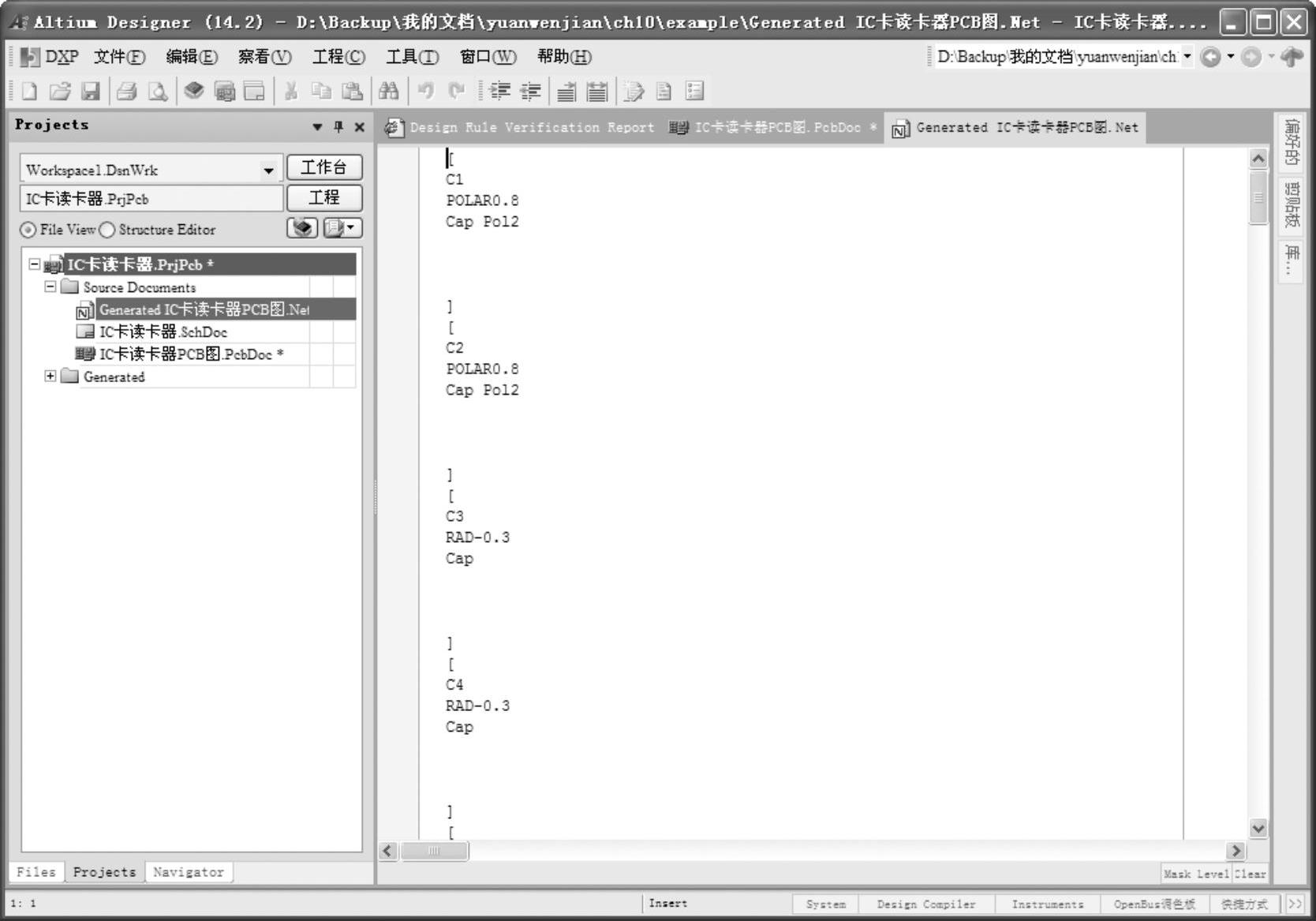Open the Workspace1.DsnWrk dropdown

click(x=268, y=170)
